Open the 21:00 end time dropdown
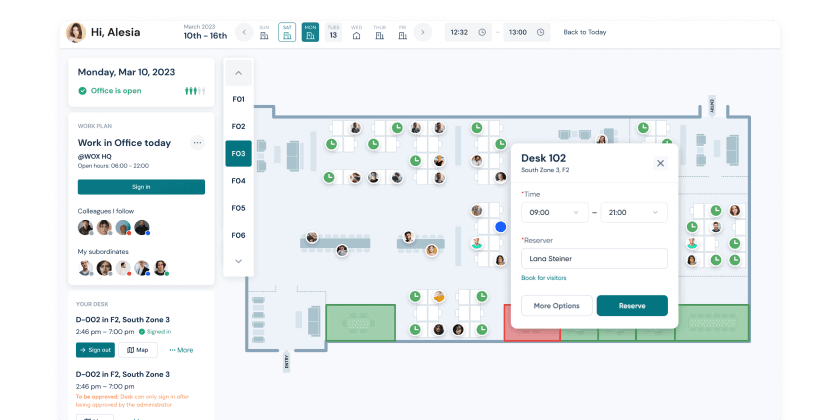This screenshot has height=420, width=840. tap(633, 212)
